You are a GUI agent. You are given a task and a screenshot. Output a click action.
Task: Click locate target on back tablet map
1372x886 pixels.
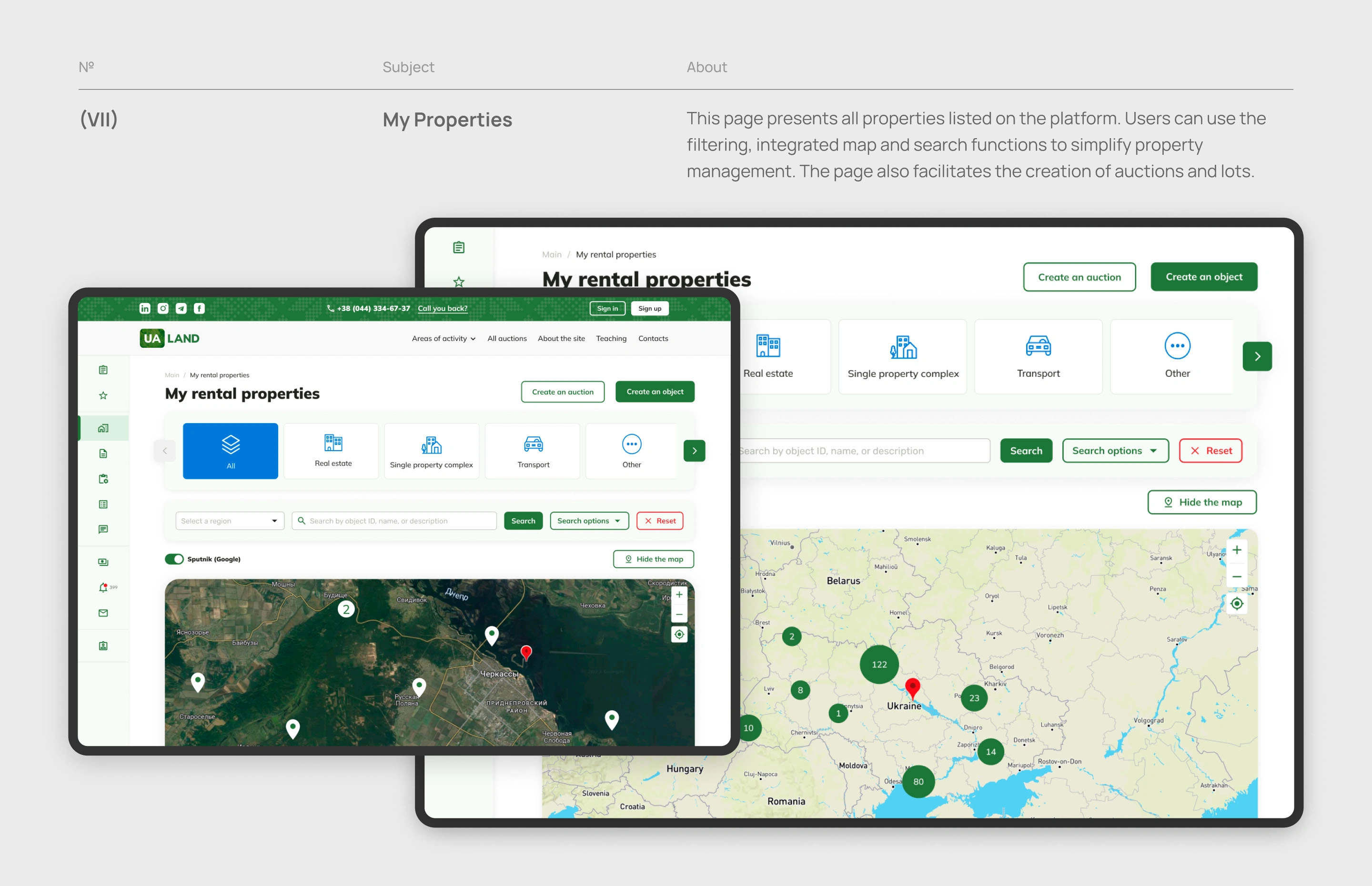[x=1237, y=604]
